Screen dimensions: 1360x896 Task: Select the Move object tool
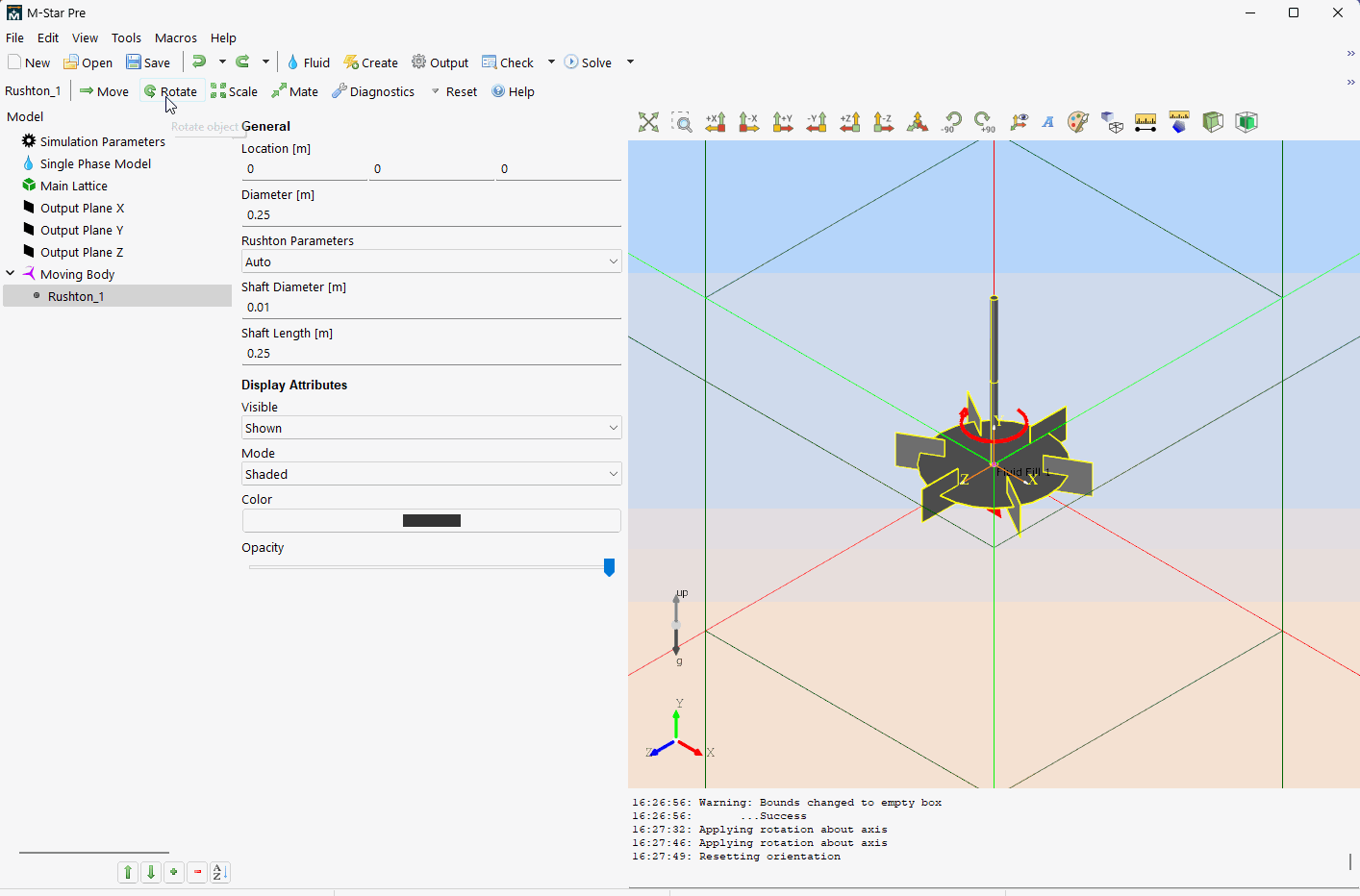click(104, 91)
